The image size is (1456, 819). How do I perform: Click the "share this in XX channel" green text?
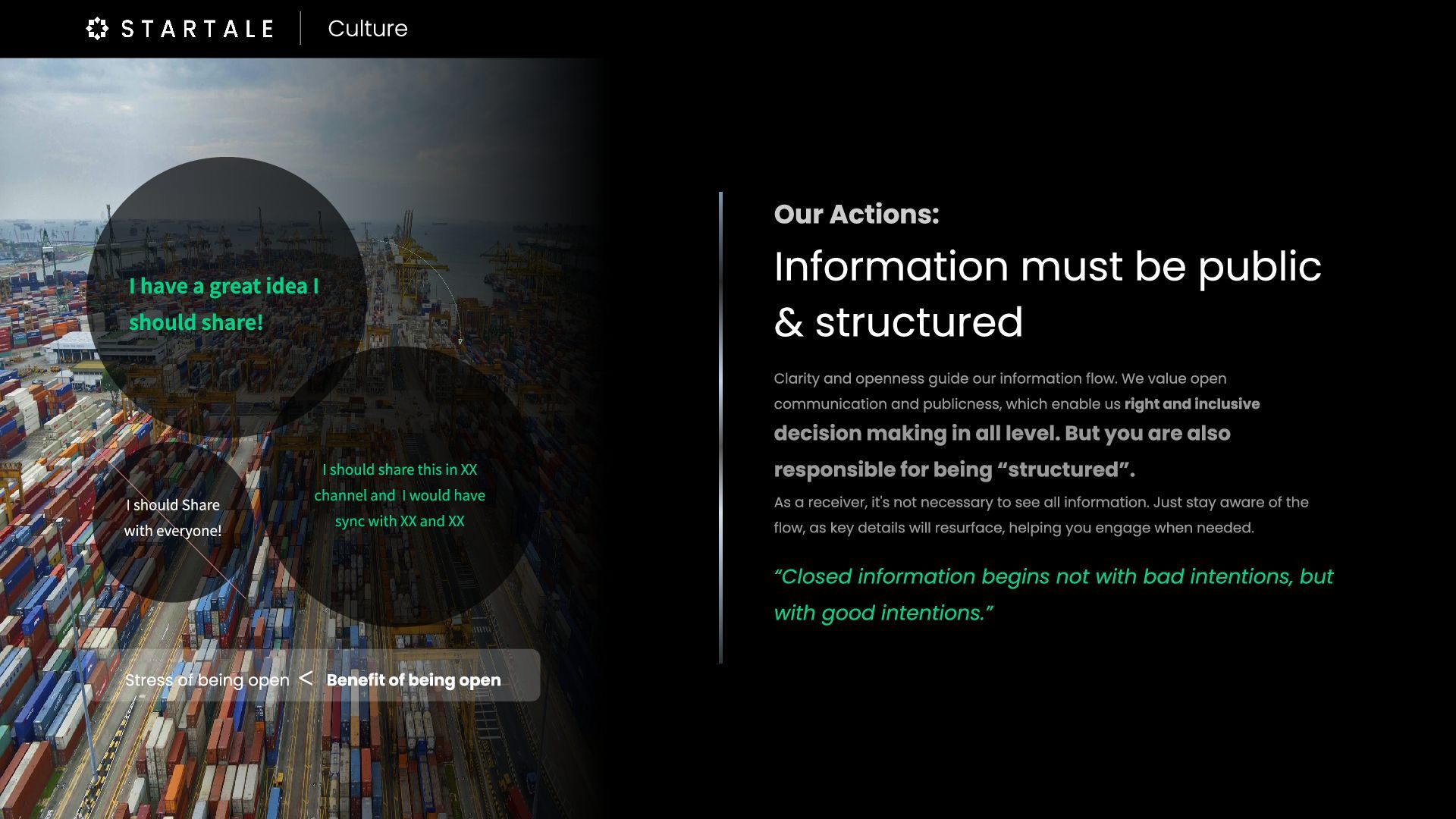(400, 495)
